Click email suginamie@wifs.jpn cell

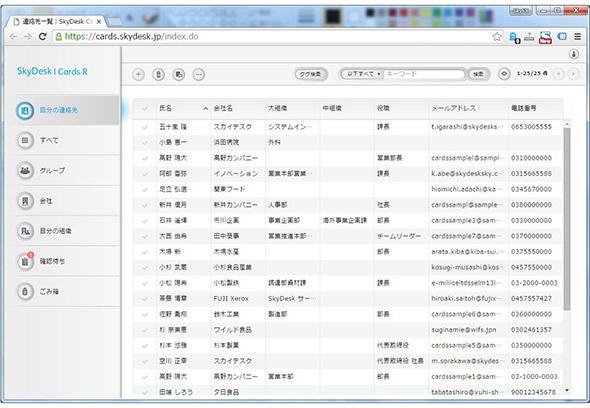coord(464,330)
